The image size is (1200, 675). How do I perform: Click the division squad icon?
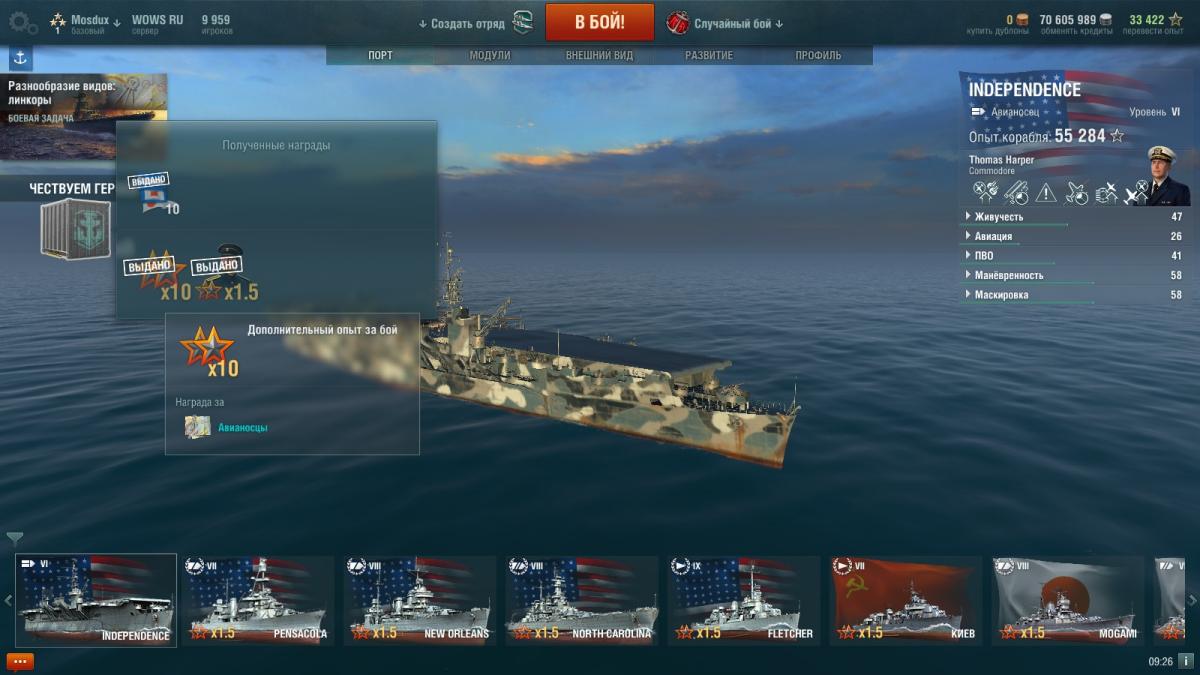(x=522, y=22)
